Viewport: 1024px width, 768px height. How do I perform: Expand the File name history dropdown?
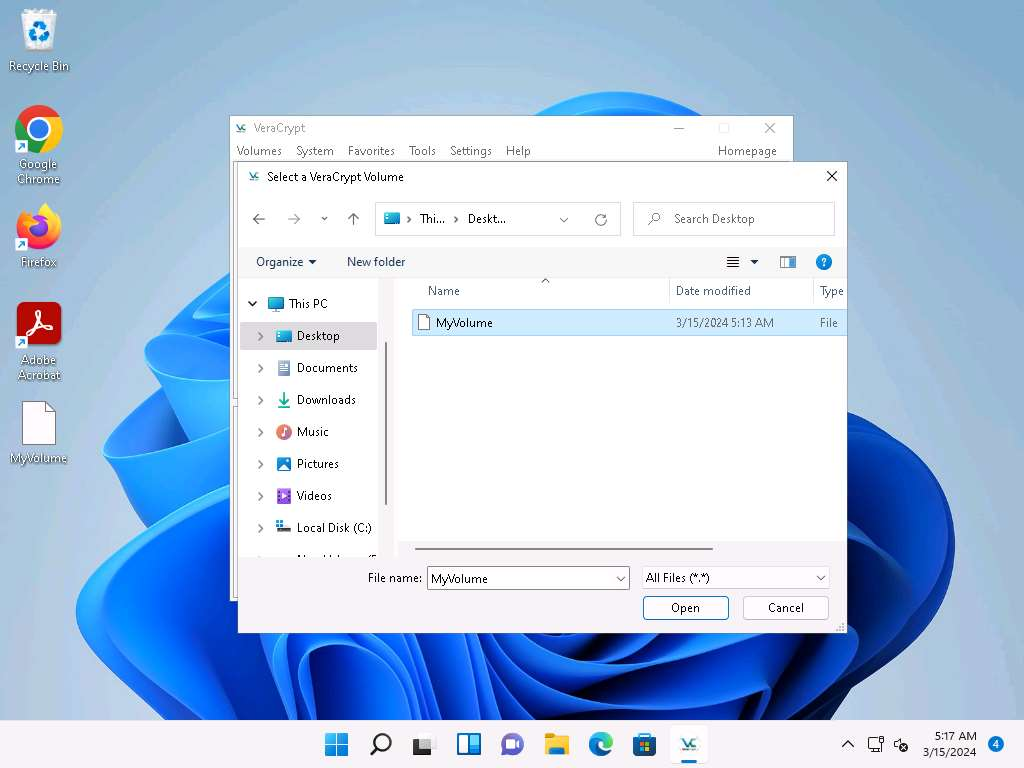pyautogui.click(x=621, y=578)
